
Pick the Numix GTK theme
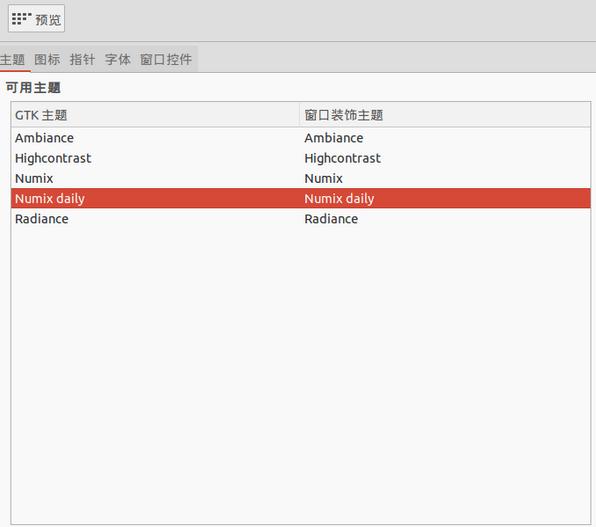pos(34,178)
